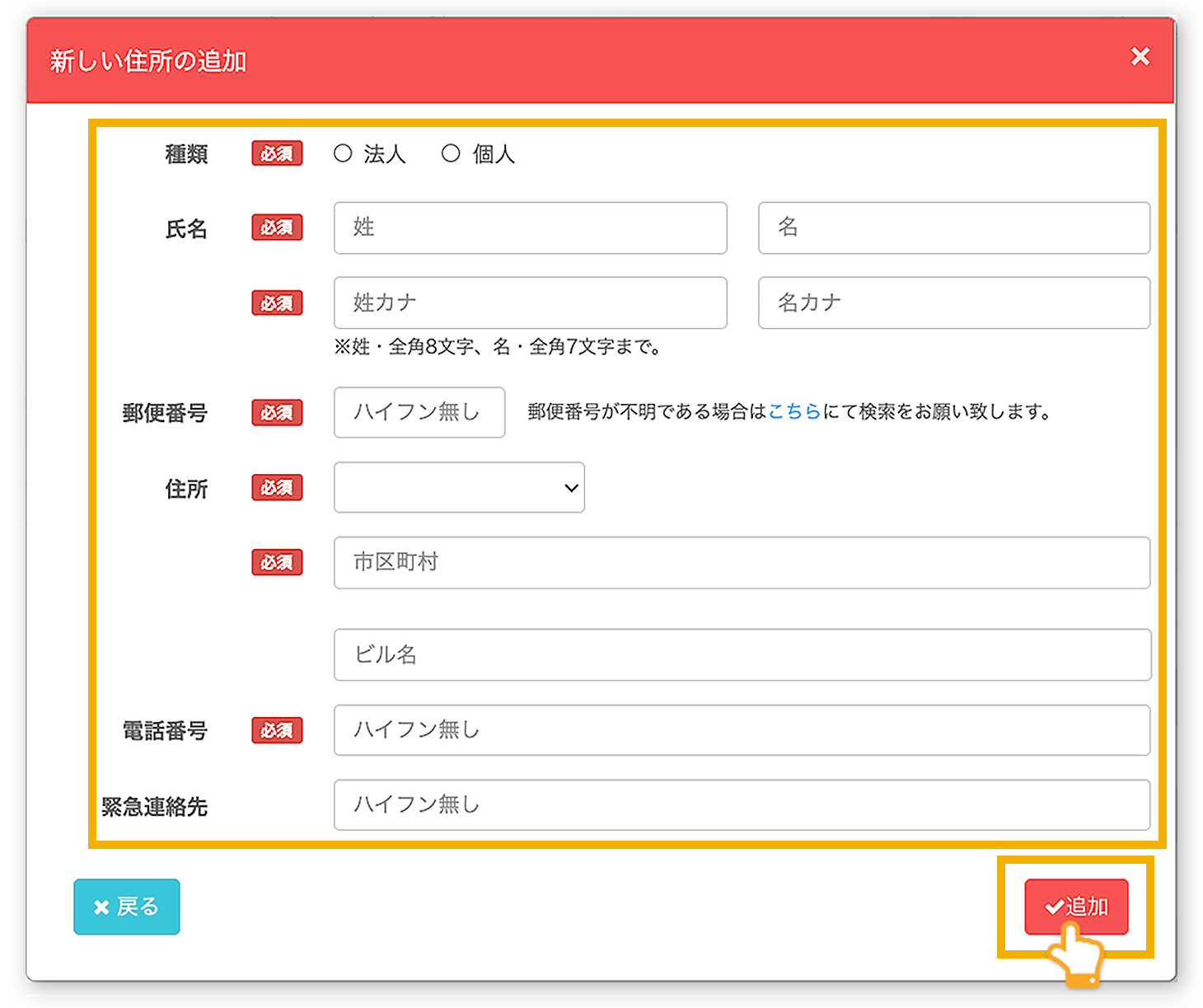Click the 姓カナ field
This screenshot has height=1008, width=1203.
click(x=530, y=302)
